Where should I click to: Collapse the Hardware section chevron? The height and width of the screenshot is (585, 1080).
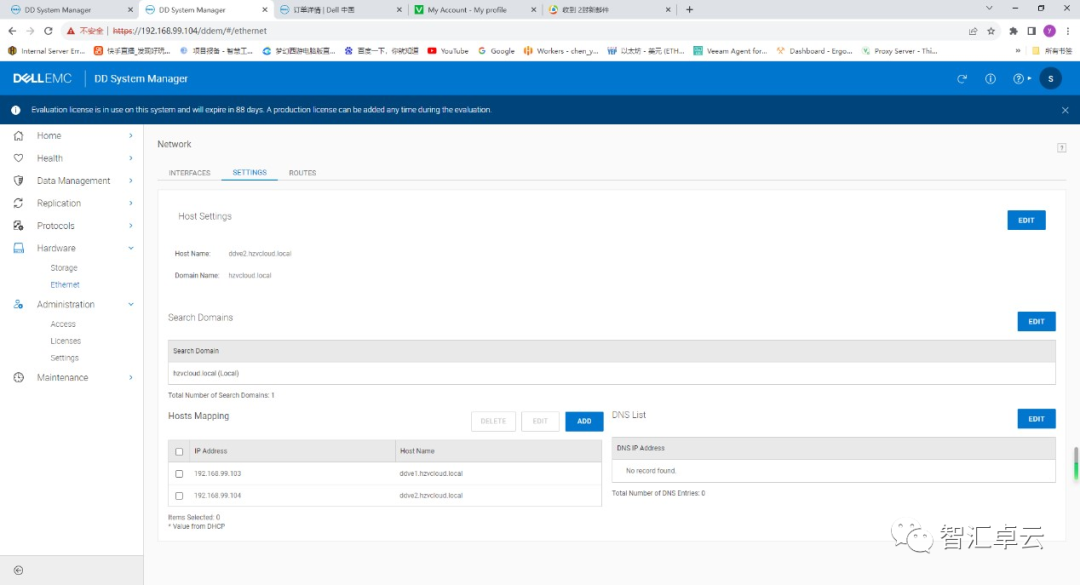point(131,248)
